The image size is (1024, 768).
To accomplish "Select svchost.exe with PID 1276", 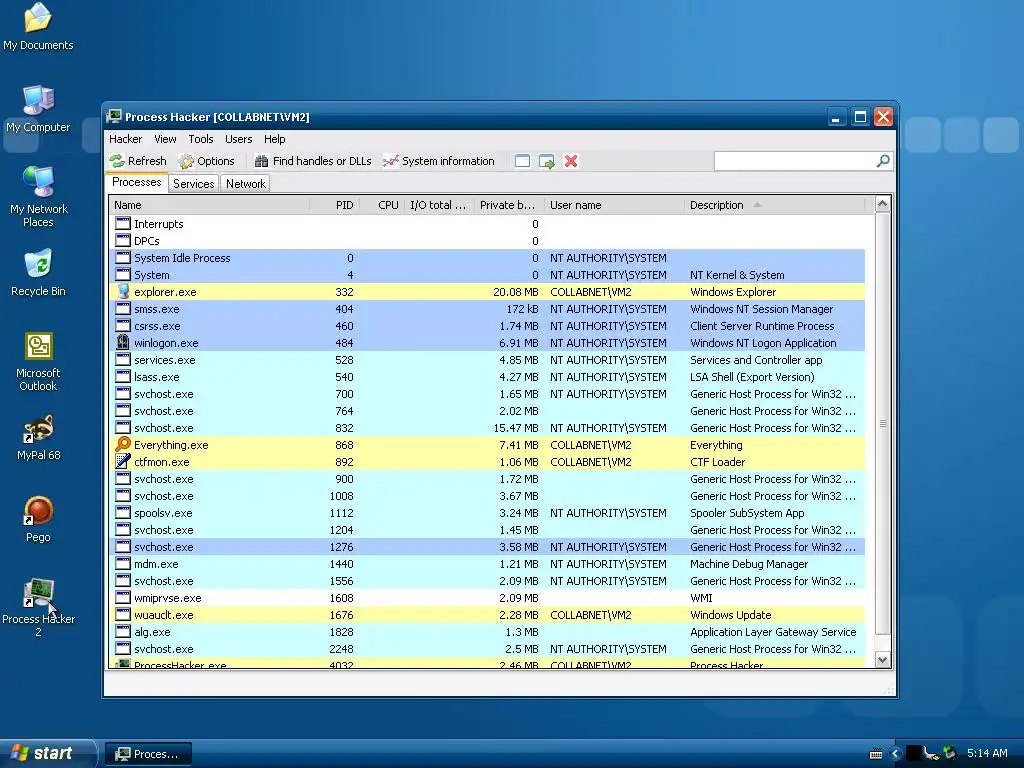I will click(487, 547).
